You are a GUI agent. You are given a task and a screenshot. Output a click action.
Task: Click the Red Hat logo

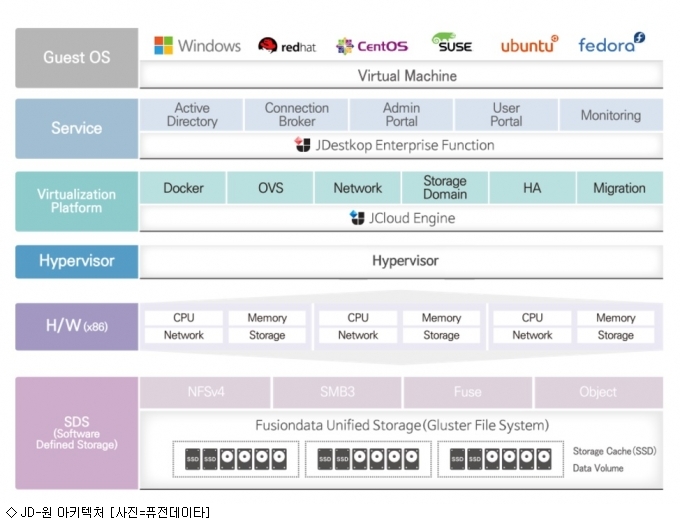pyautogui.click(x=287, y=46)
